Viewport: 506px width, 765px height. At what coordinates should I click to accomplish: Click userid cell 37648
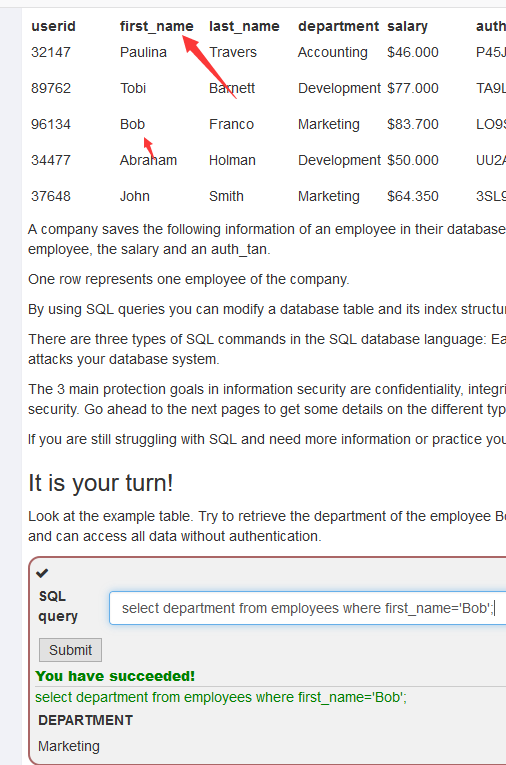coord(51,196)
